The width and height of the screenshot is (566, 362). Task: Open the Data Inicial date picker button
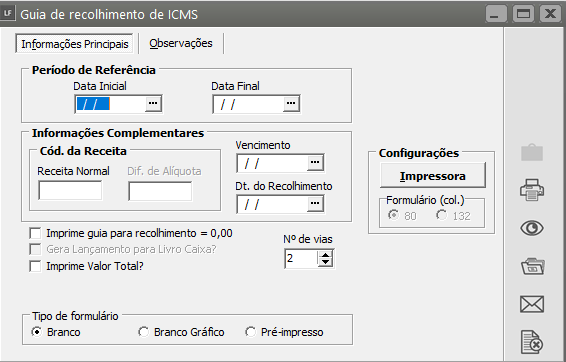(x=153, y=104)
